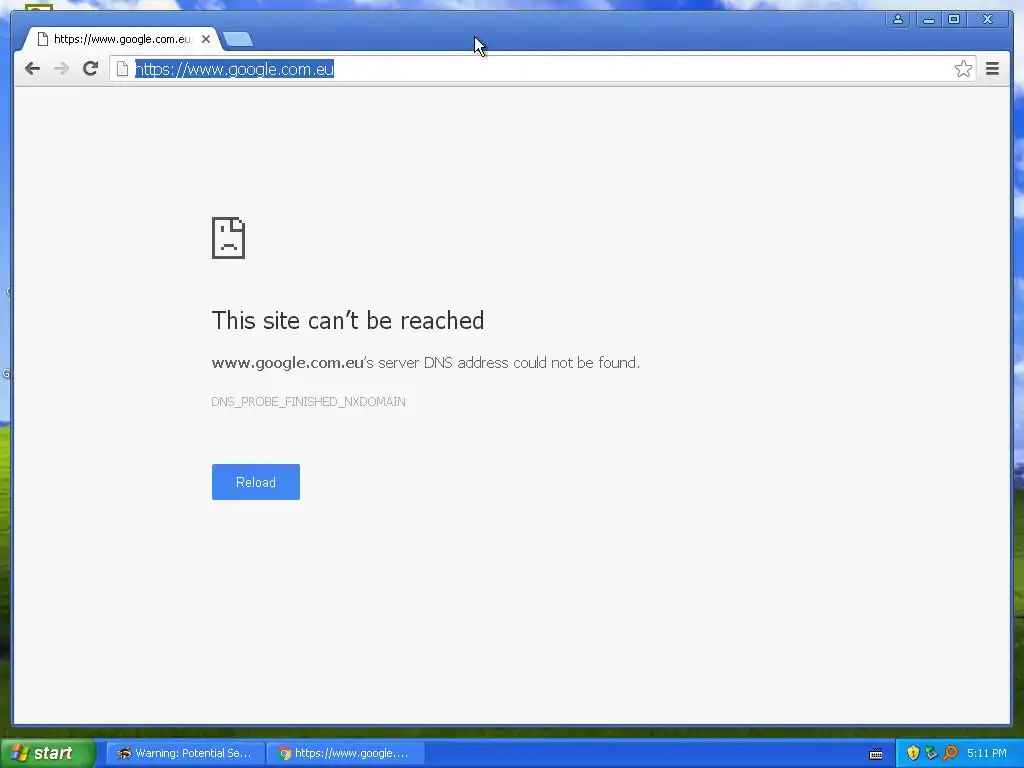This screenshot has height=768, width=1024.
Task: Click the sad page error icon
Action: 228,238
